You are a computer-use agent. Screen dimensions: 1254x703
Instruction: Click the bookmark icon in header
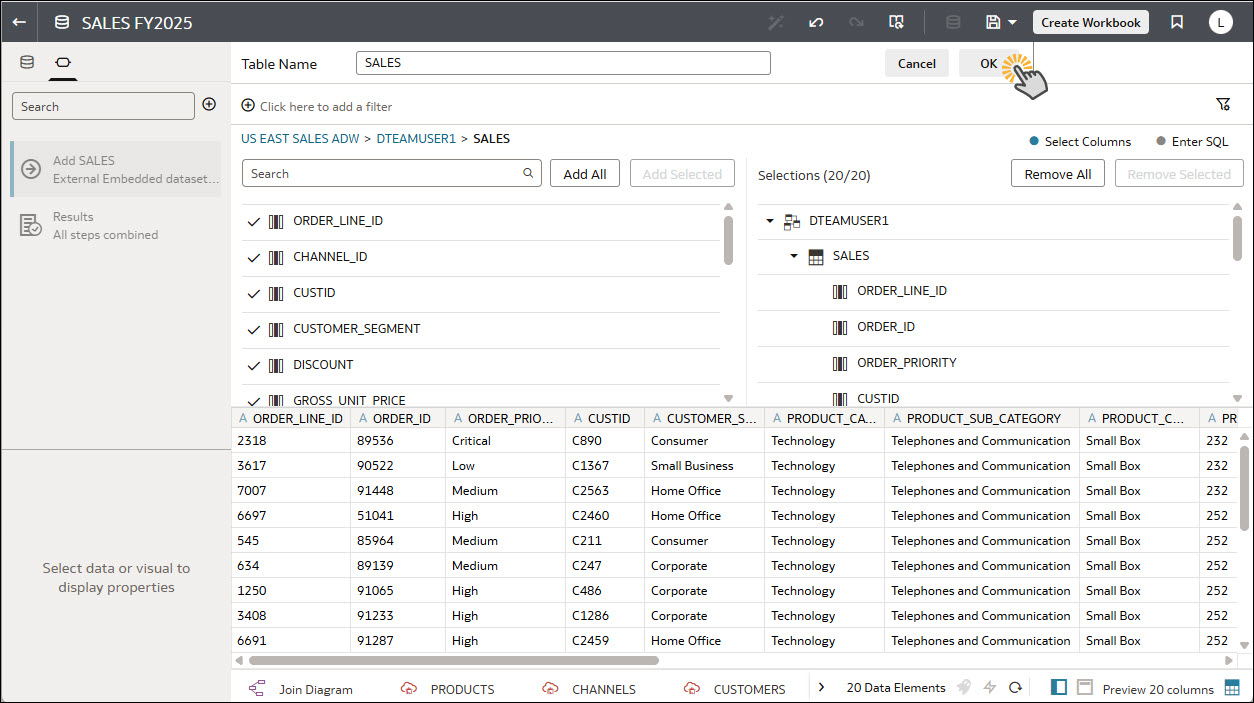(x=1177, y=22)
